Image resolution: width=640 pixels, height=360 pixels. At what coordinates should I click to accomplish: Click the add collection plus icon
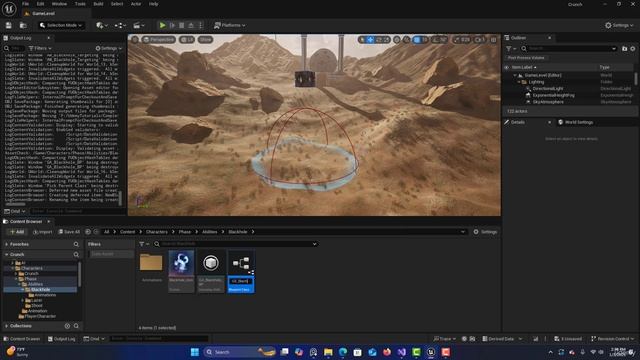point(67,326)
